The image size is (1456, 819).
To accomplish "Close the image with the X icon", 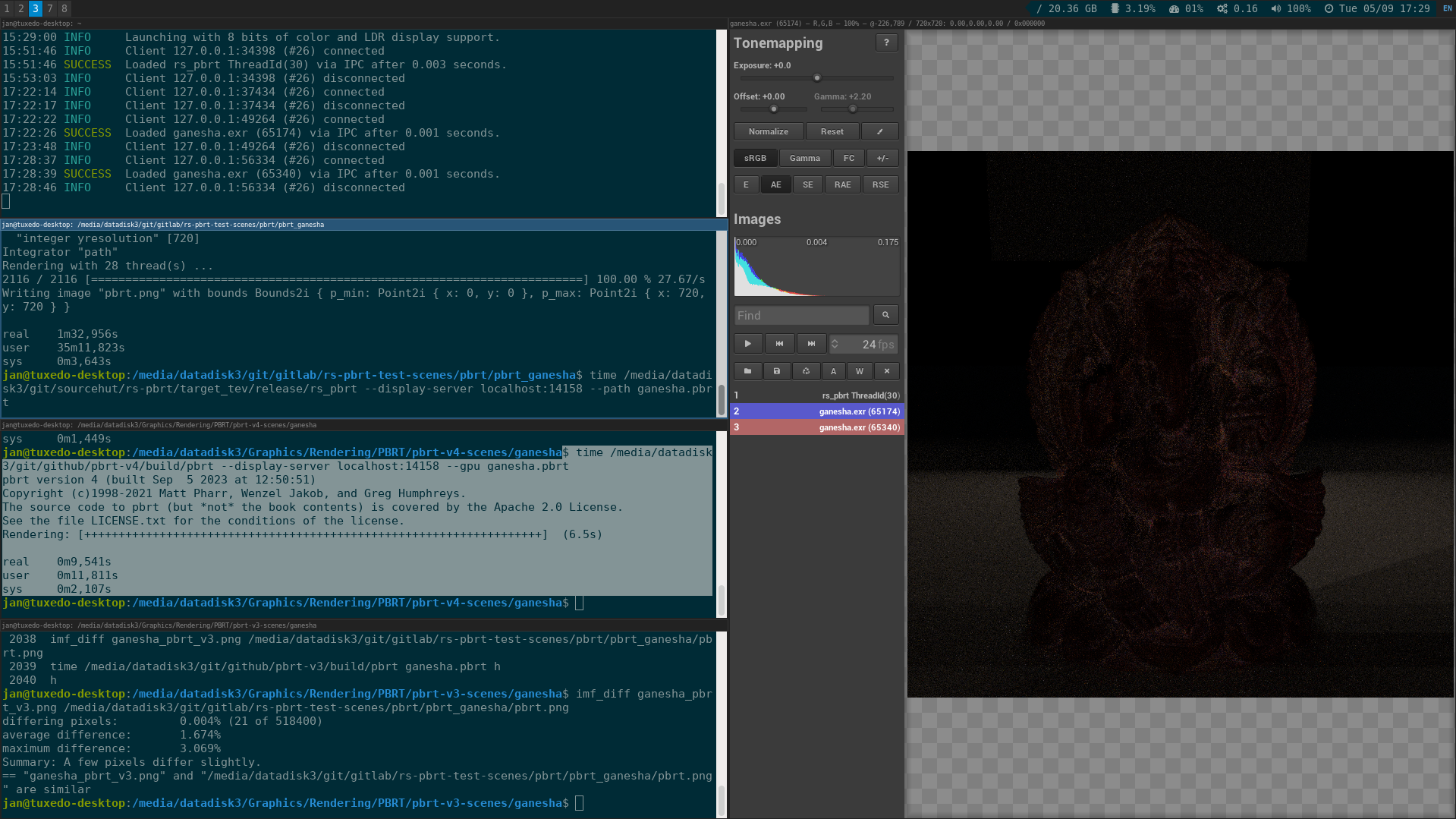I will tap(886, 371).
